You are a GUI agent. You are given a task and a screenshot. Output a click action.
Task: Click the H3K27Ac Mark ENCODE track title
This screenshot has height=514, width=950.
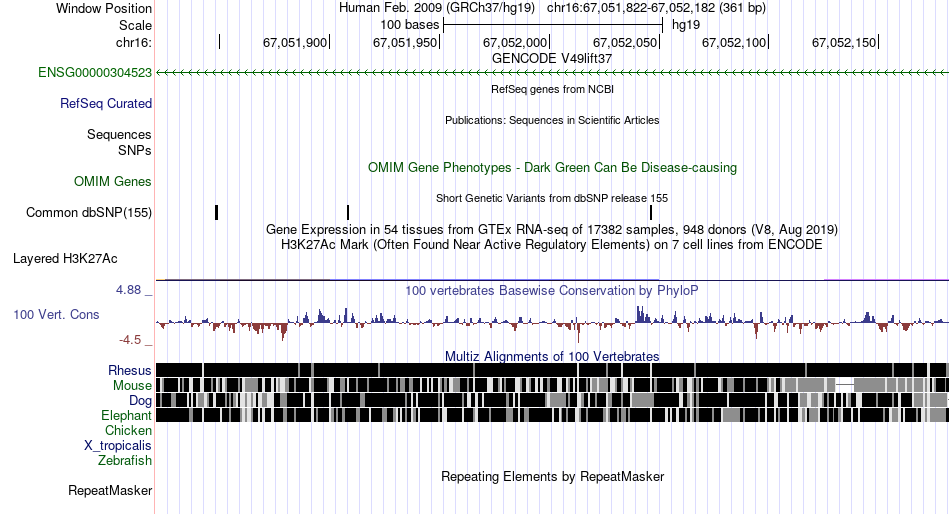pos(552,245)
